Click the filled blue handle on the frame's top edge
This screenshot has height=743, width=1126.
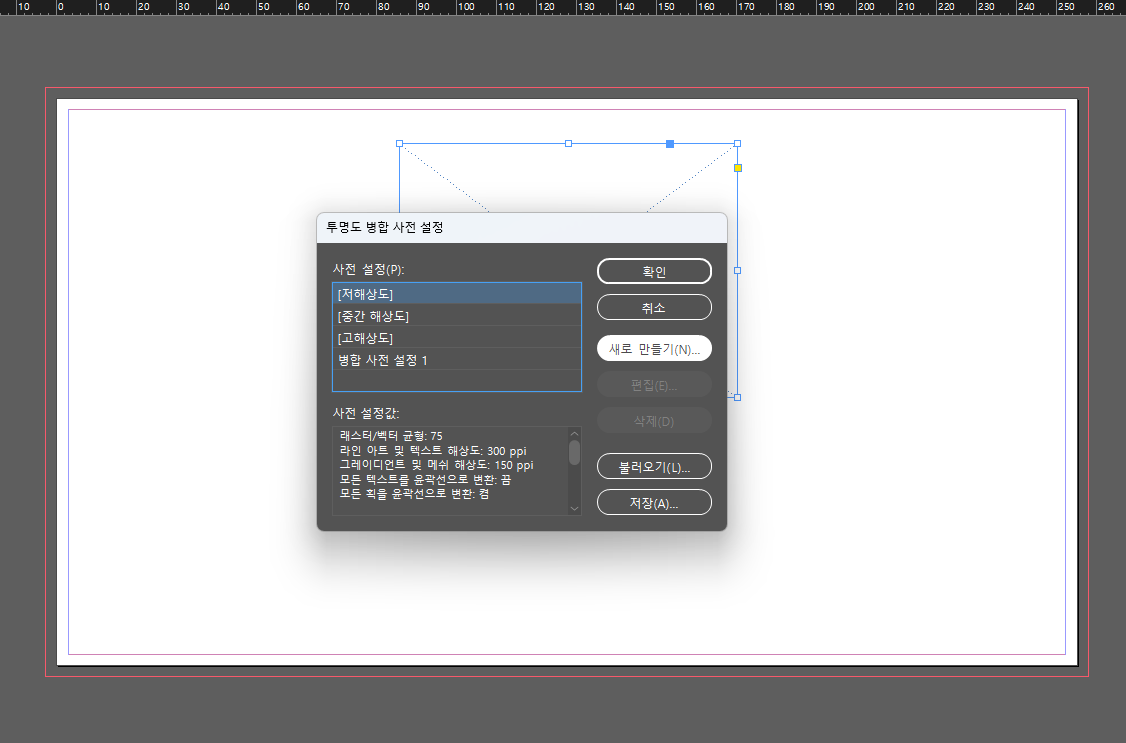[669, 143]
